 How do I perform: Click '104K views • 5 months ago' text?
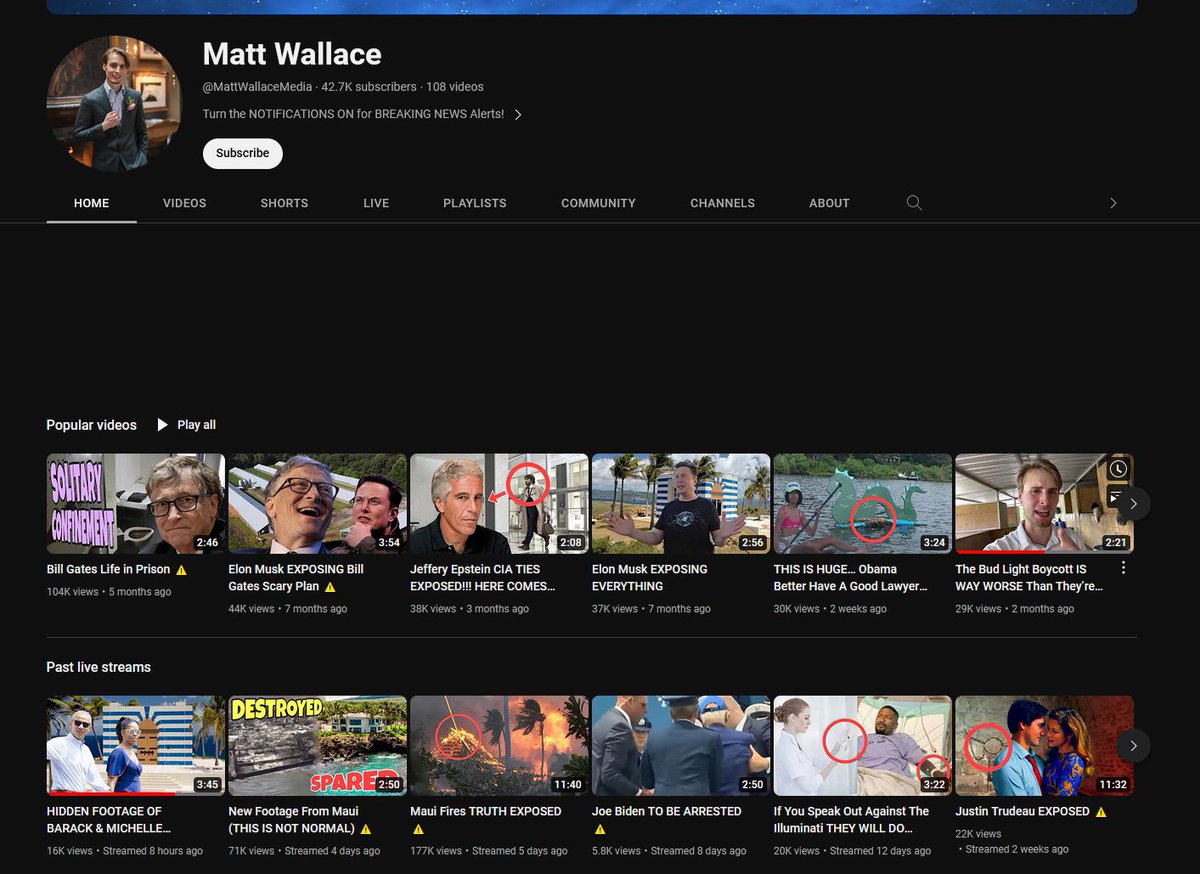click(x=109, y=592)
